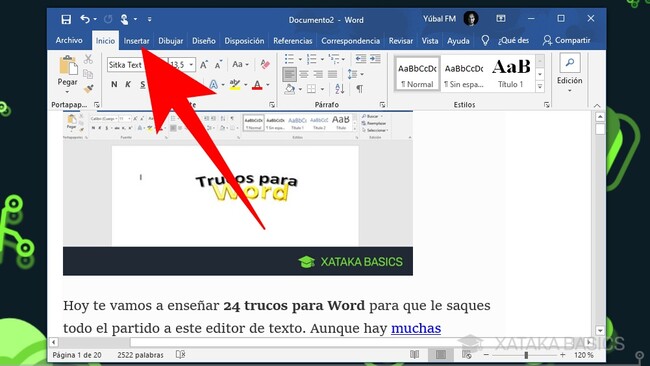Show paragraph marks pilcrow
Image resolution: width=650 pixels, height=366 pixels.
(x=359, y=89)
